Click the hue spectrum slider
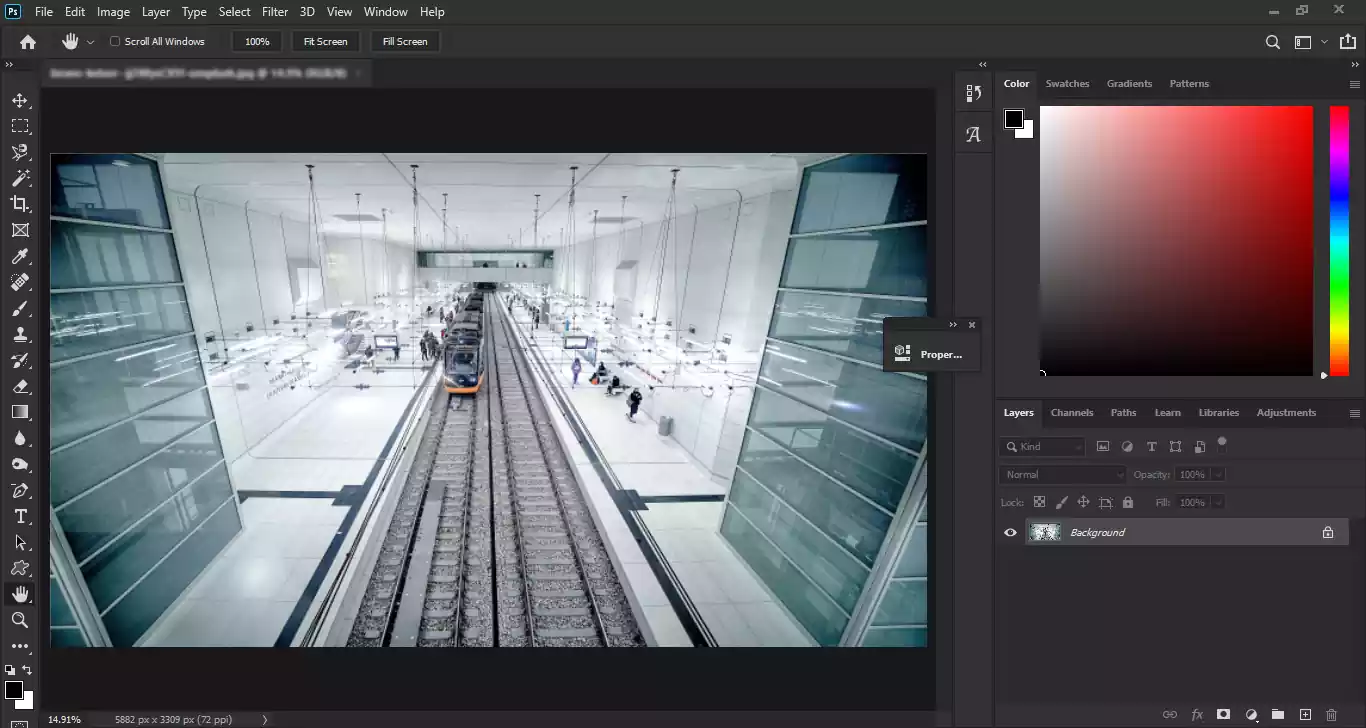Screen dimensions: 1366x728 pos(1339,240)
